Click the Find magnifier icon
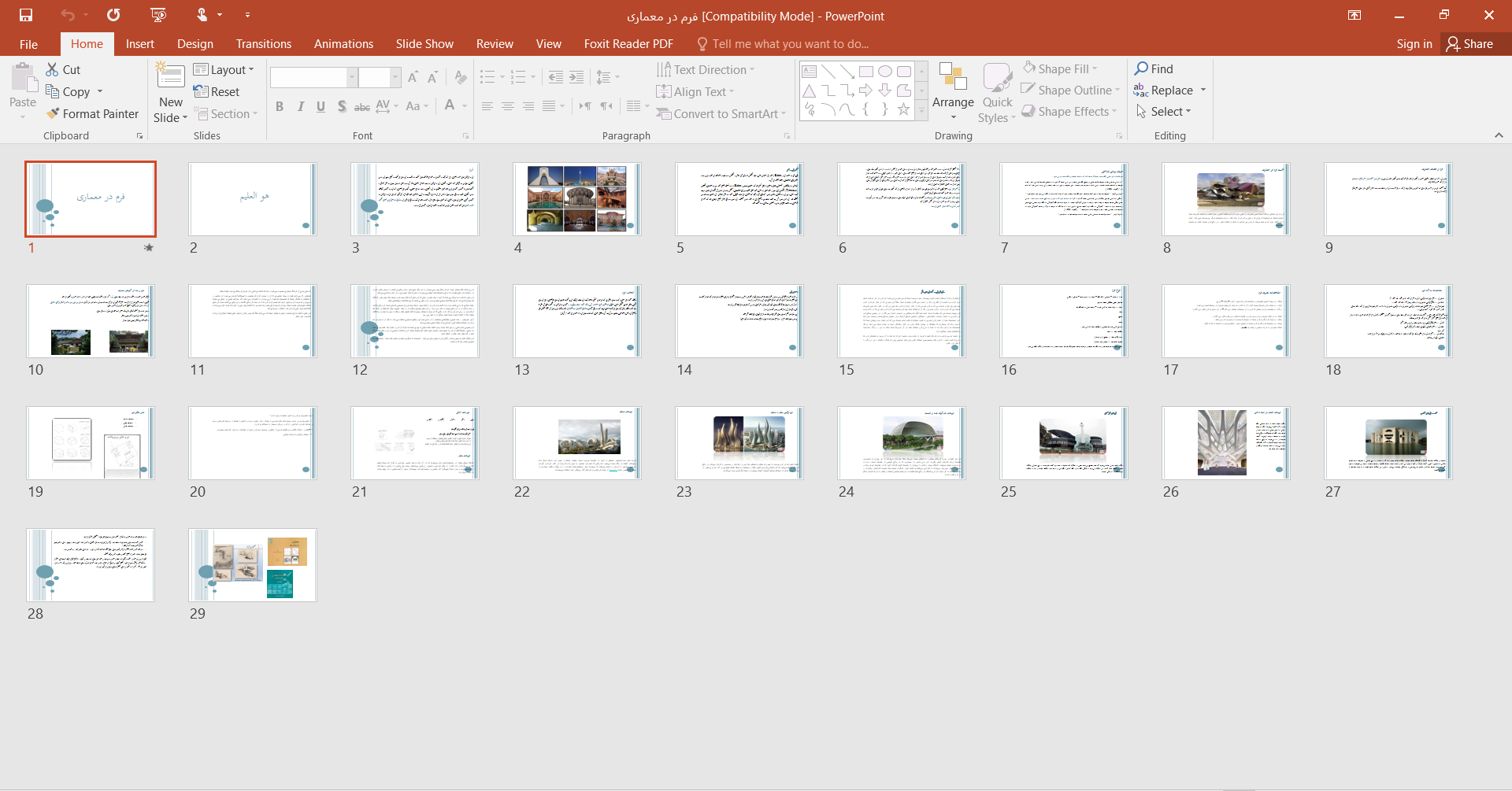This screenshot has width=1512, height=791. 1141,68
